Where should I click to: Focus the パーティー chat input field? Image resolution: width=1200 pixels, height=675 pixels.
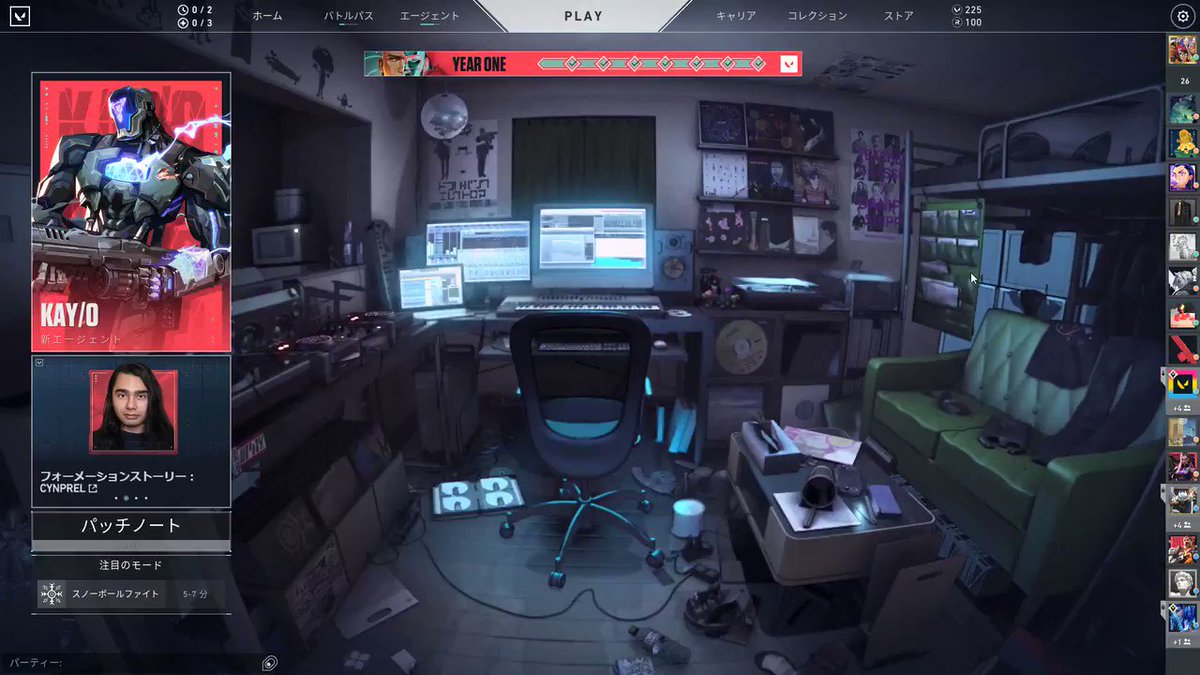click(130, 663)
